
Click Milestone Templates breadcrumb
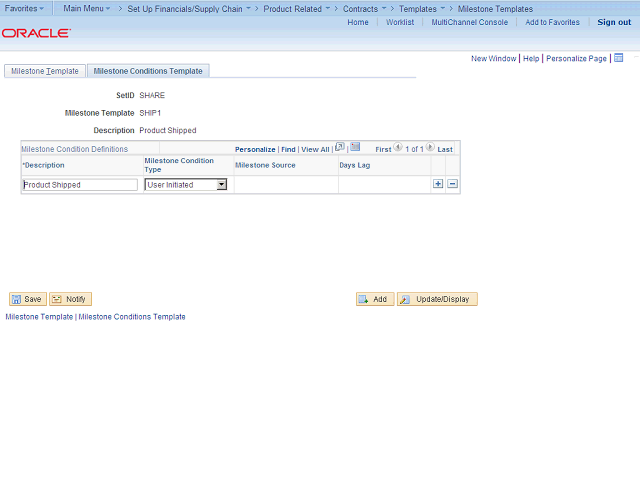coord(495,9)
